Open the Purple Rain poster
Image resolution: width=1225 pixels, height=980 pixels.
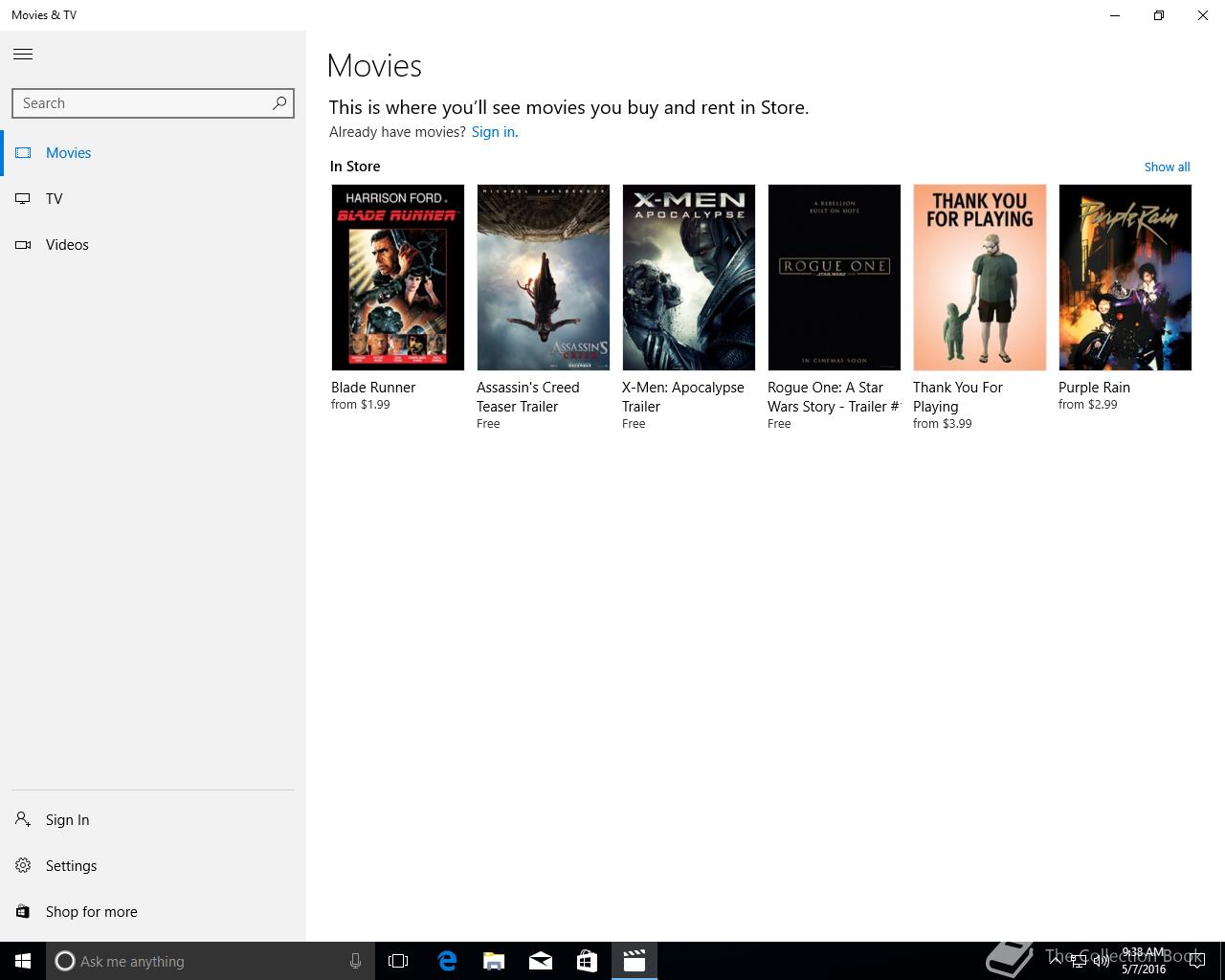click(1125, 278)
